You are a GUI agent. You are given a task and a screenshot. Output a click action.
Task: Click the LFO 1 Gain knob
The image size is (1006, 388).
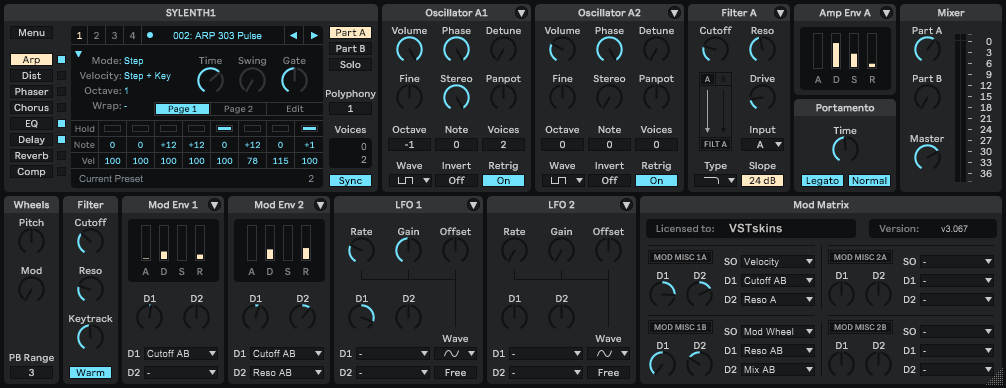(x=409, y=251)
